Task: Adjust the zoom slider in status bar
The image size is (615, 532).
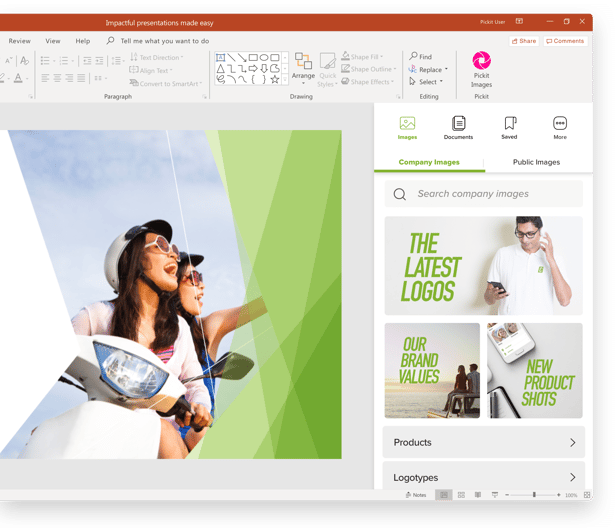Action: [x=533, y=495]
